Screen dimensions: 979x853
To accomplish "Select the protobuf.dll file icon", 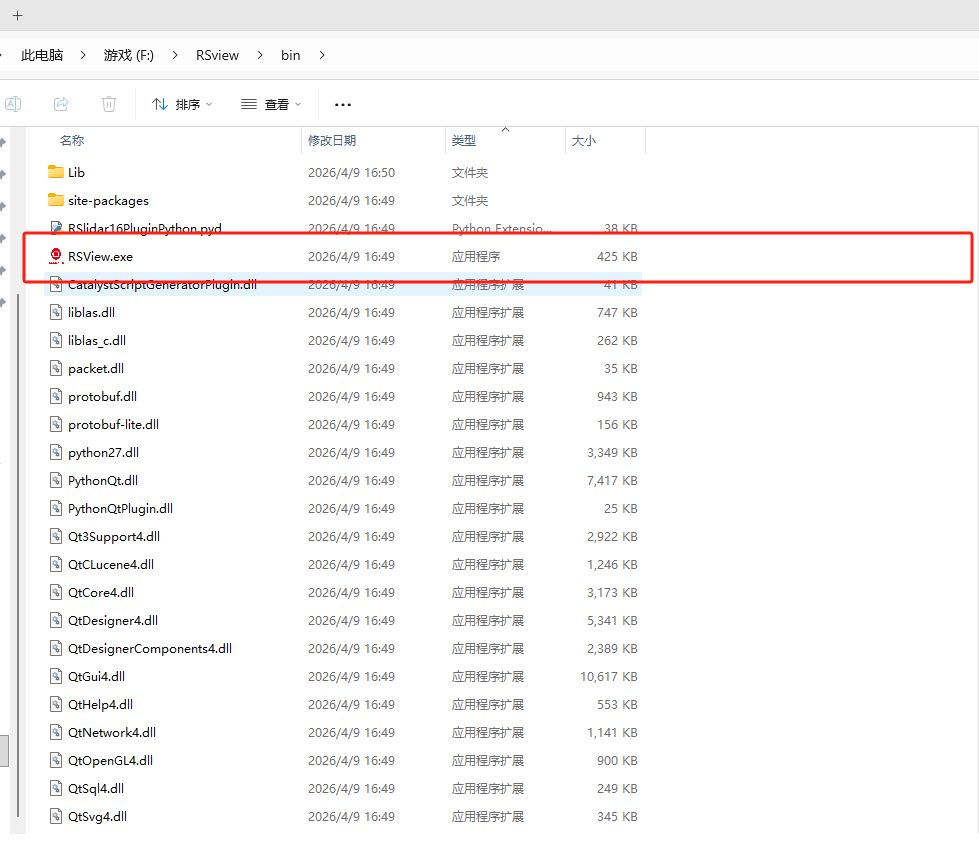I will pyautogui.click(x=56, y=397).
